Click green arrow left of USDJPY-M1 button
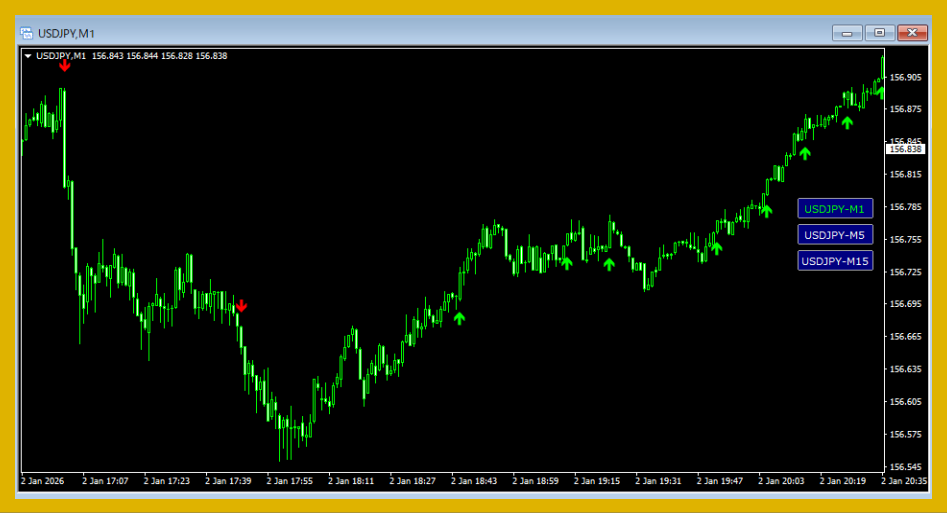The image size is (947, 513). point(766,209)
